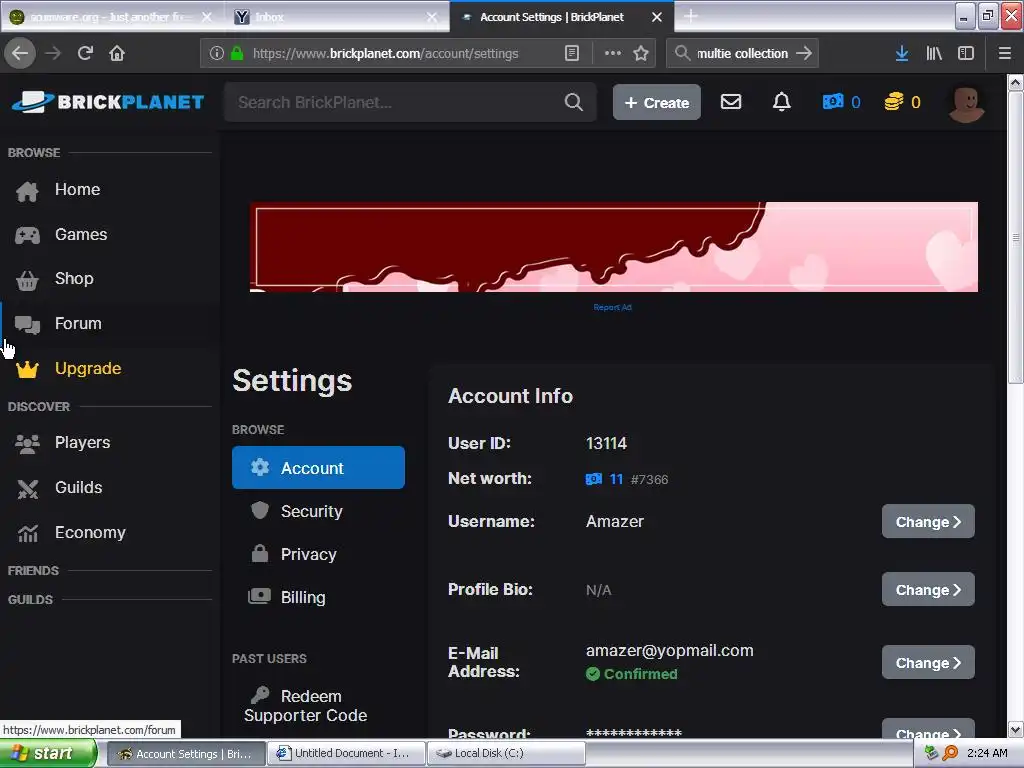Viewport: 1024px width, 768px height.
Task: Open the downloads arrow icon
Action: click(902, 53)
